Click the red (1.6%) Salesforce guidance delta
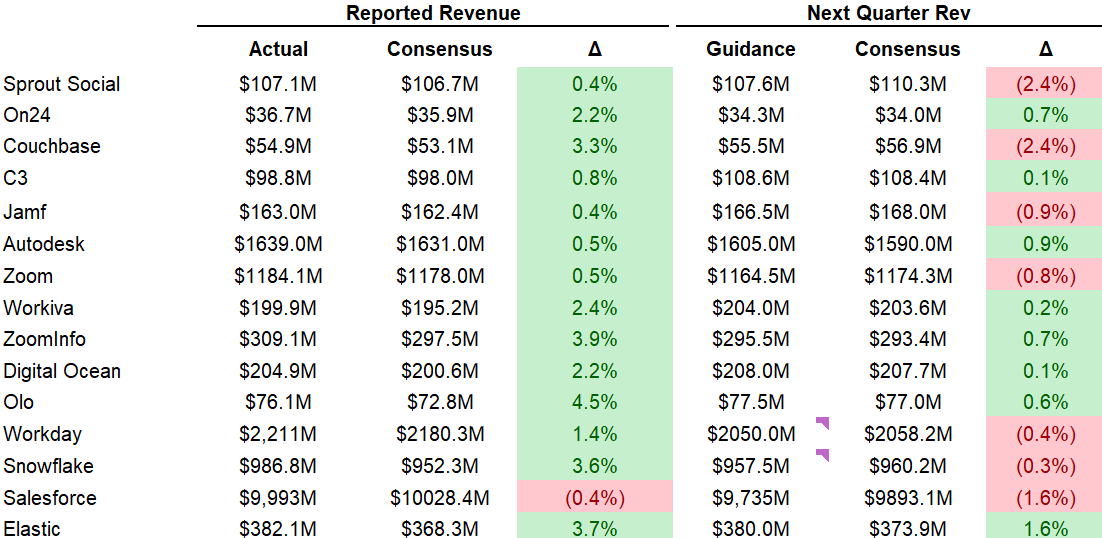This screenshot has width=1102, height=538. click(x=1044, y=498)
